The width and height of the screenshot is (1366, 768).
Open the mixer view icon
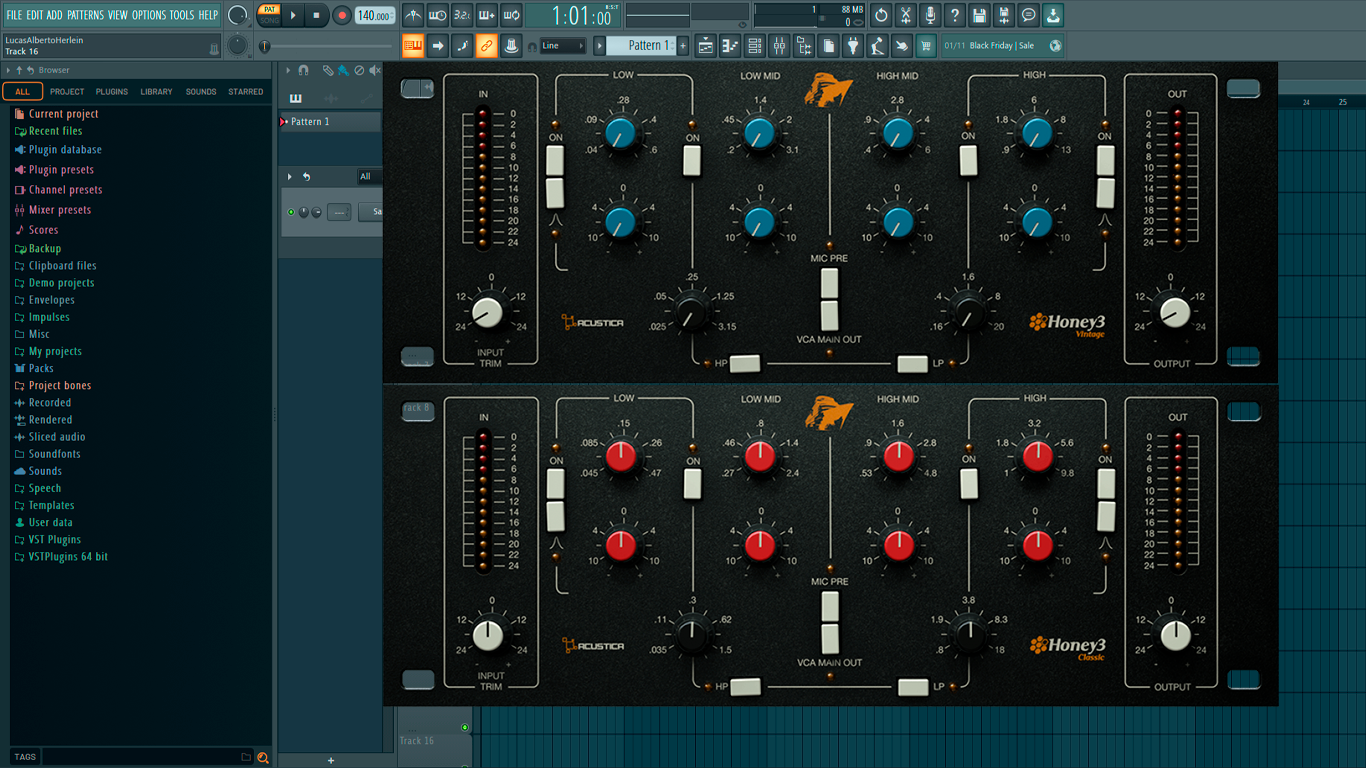point(779,45)
